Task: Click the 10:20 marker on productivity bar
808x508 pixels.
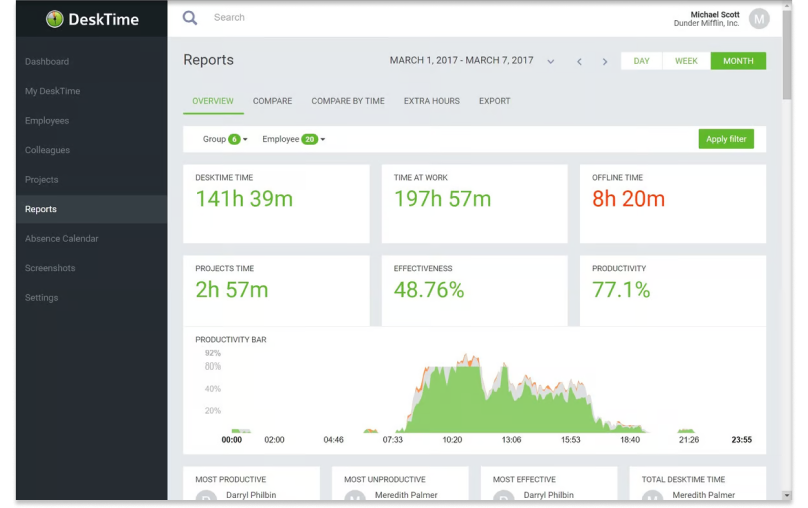Action: click(x=452, y=440)
